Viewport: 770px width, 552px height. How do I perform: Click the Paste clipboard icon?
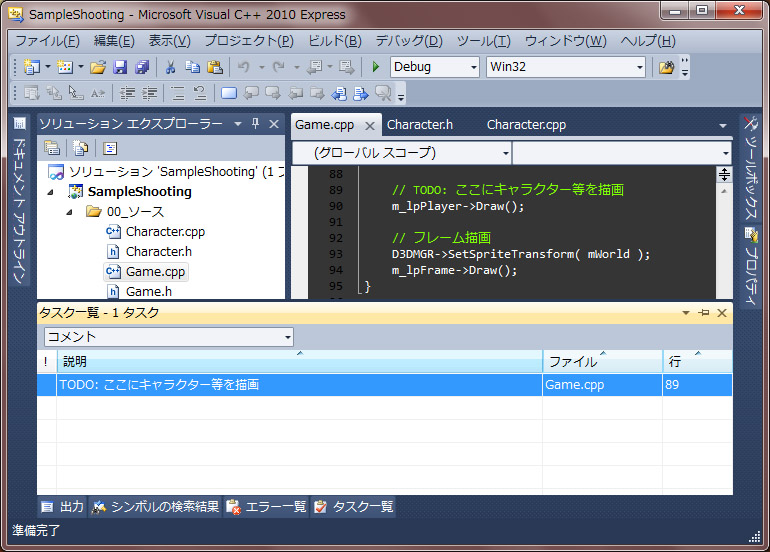(215, 67)
